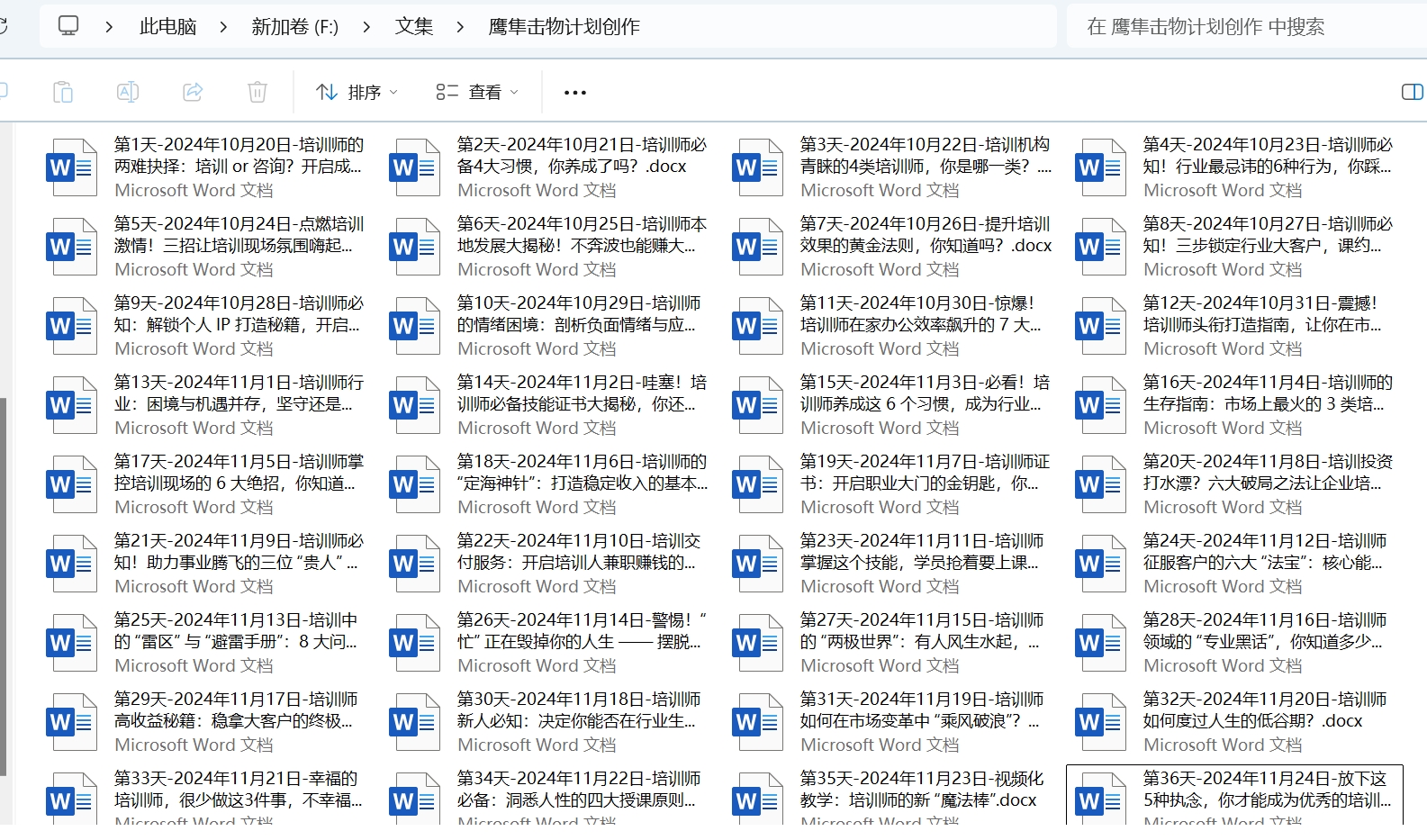Click the share icon in toolbar

point(193,92)
